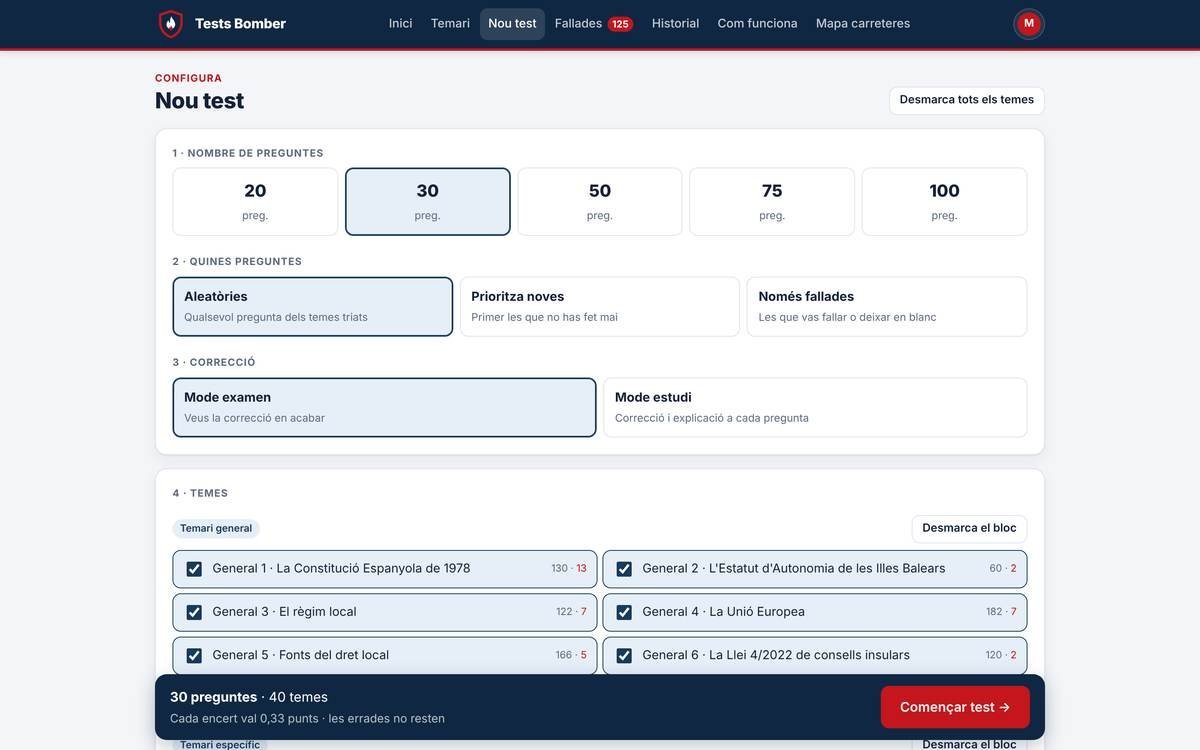Select Només fallades question type
1200x750 pixels.
pos(887,306)
